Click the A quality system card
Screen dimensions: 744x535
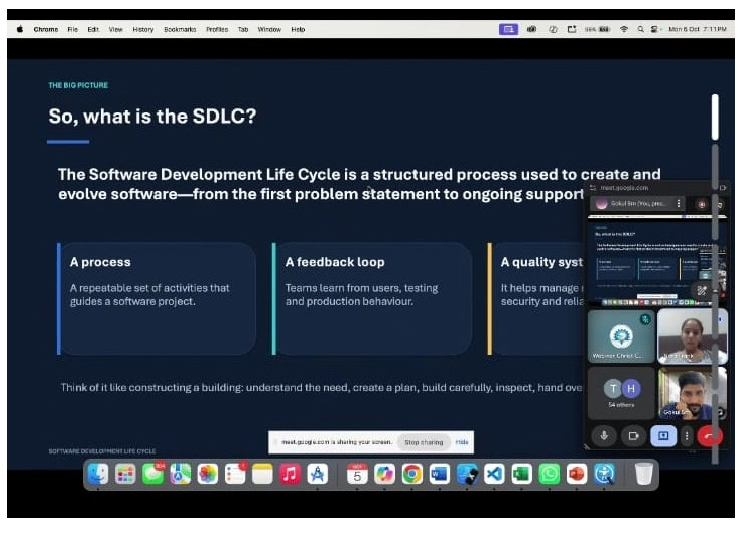[x=537, y=299]
